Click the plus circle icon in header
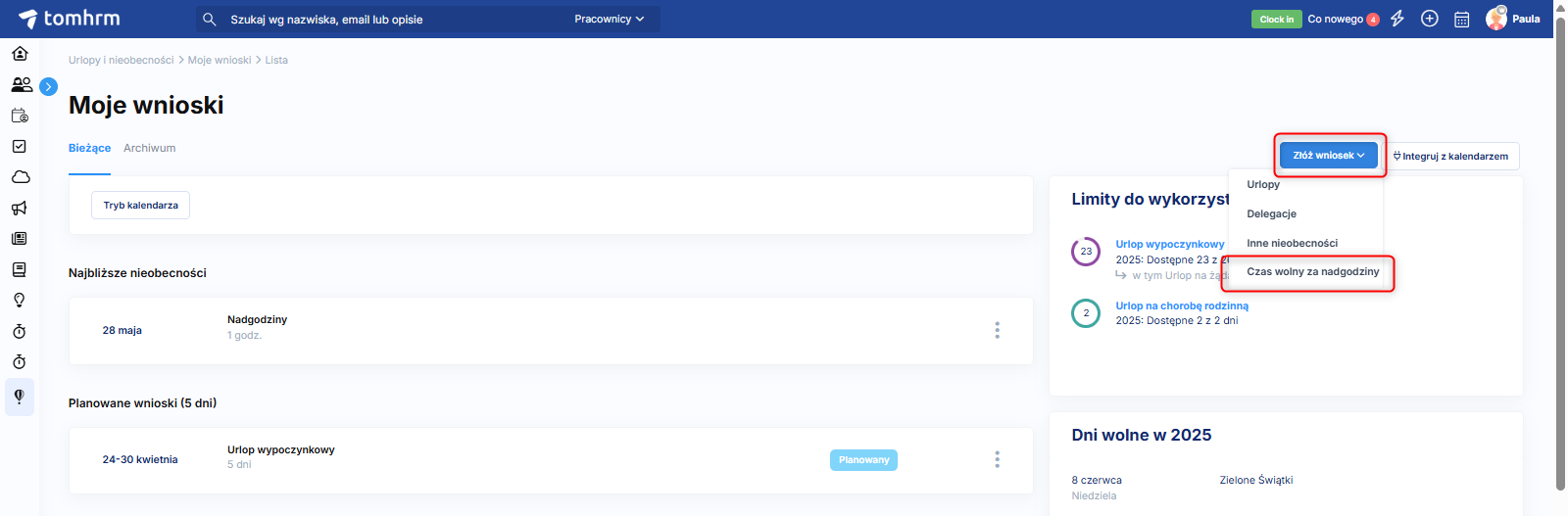Viewport: 1568px width, 516px height. click(1430, 19)
